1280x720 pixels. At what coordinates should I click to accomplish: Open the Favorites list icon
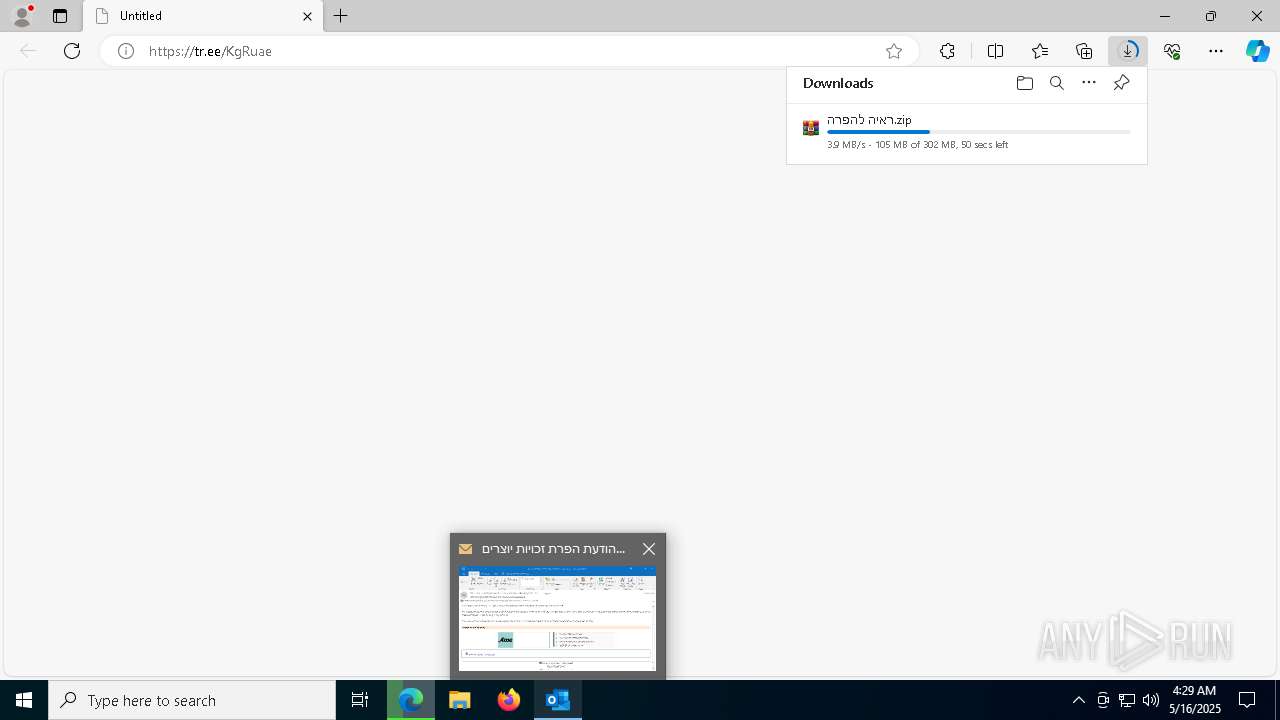click(1040, 51)
